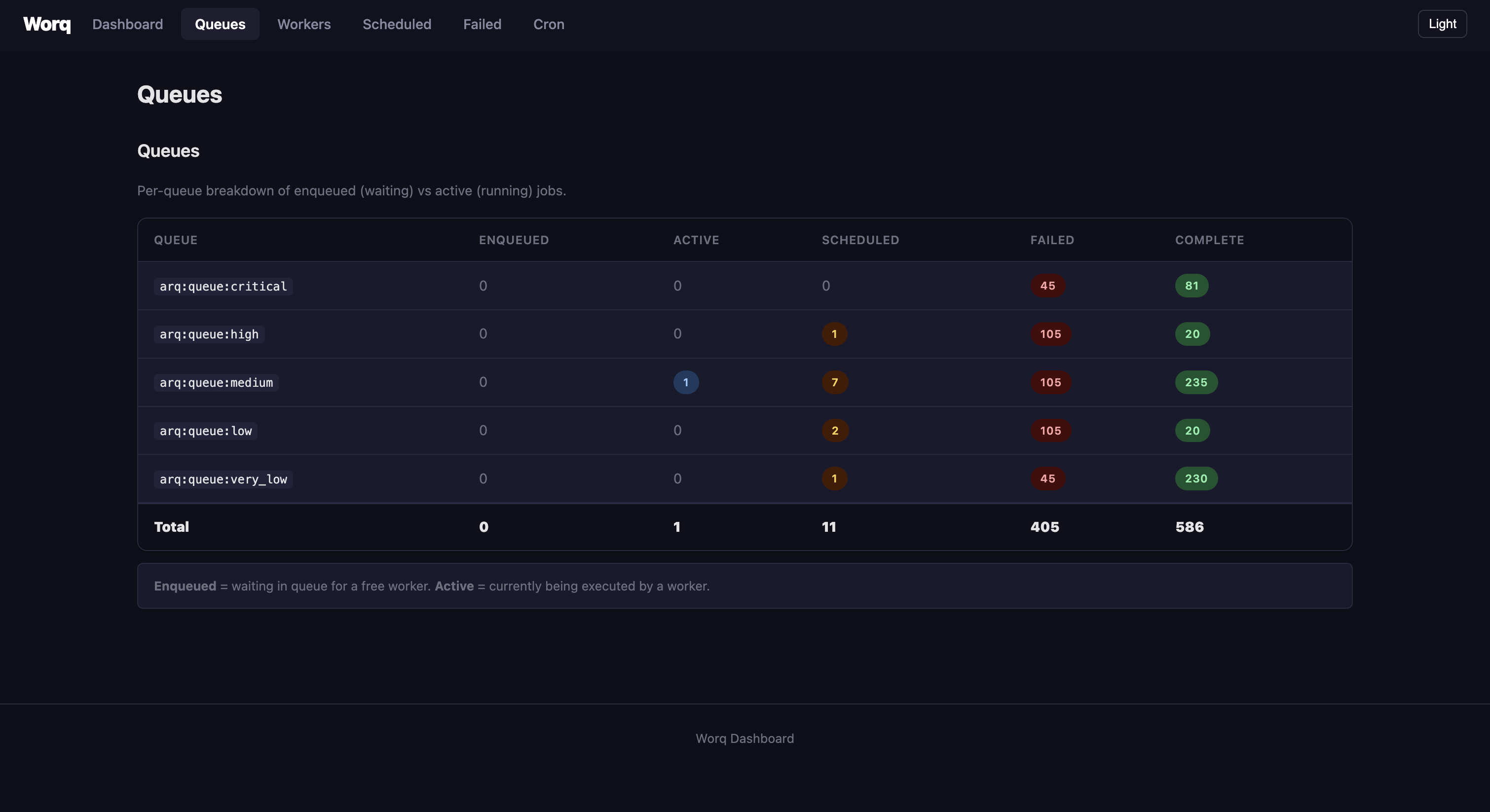Screen dimensions: 1490x812
Task: Click enqueued 0 in very_low row
Action: 483,479
